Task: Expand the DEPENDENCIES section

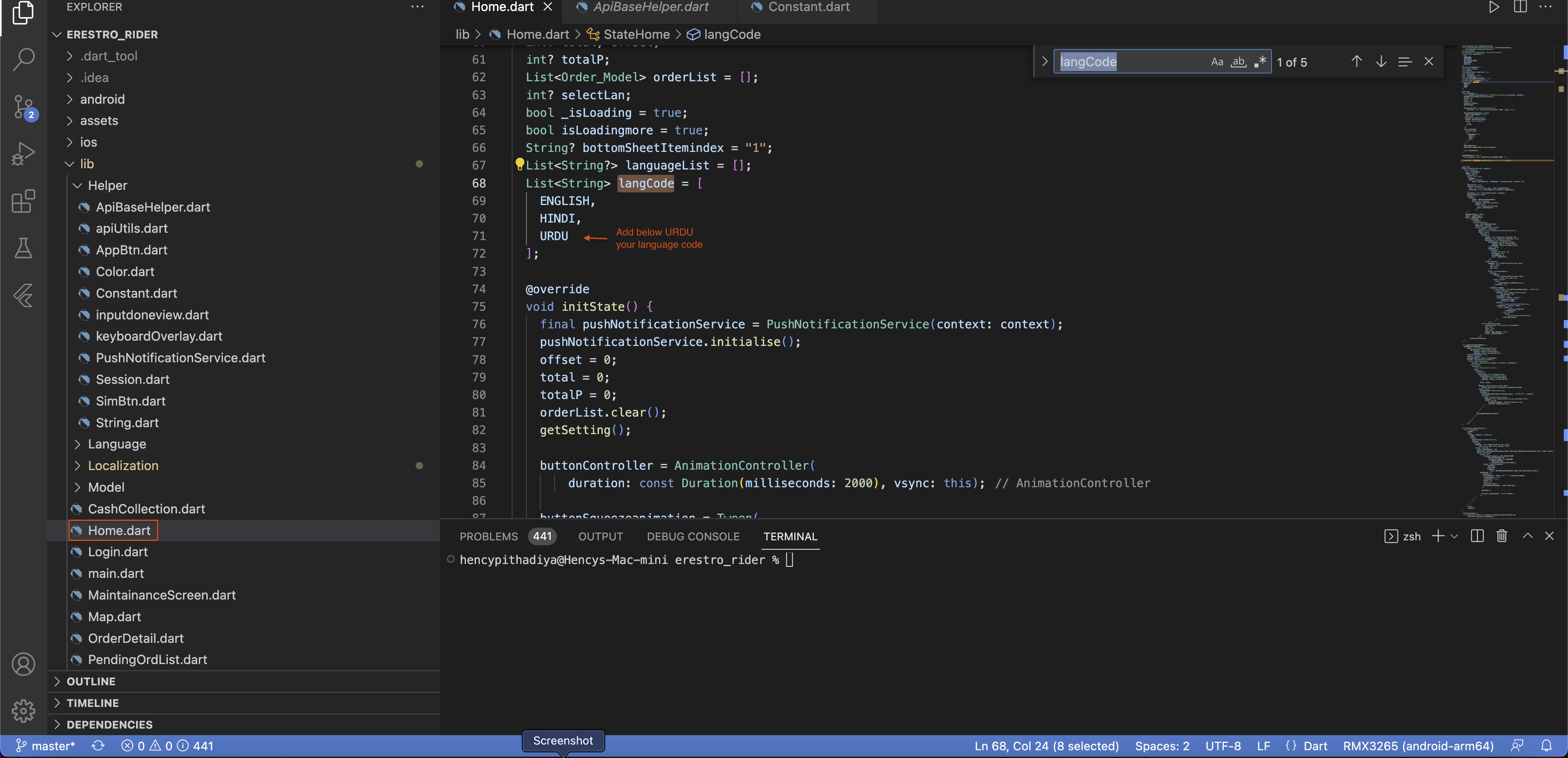Action: click(243, 725)
